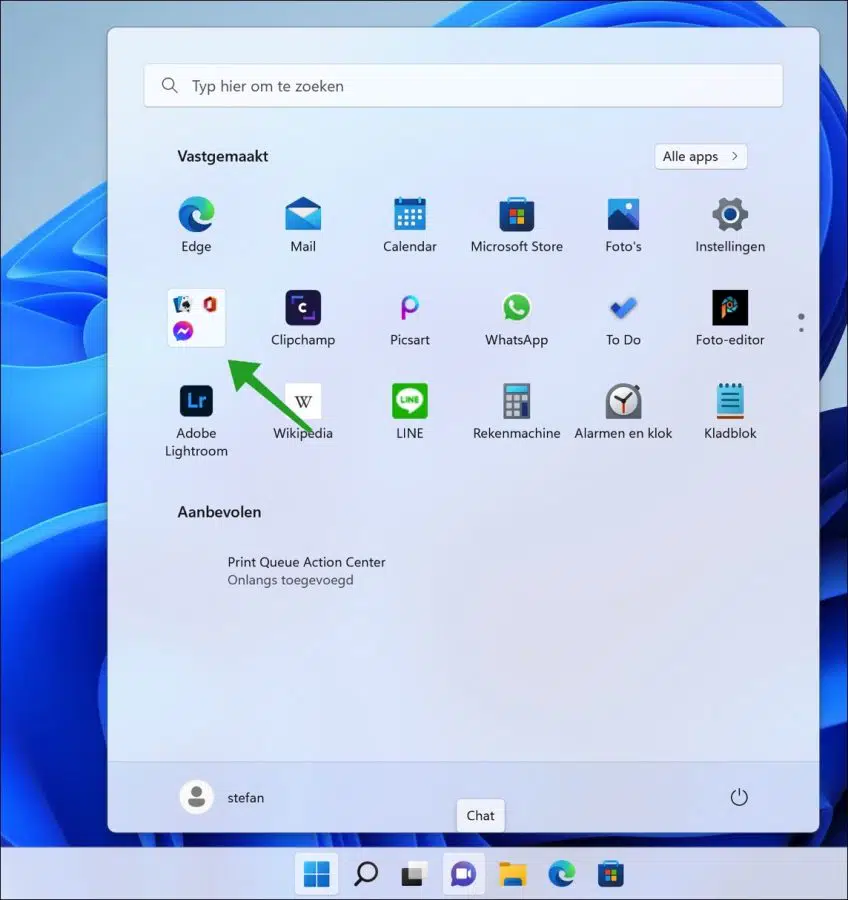
Task: Open the Wikipedia app
Action: tap(303, 412)
